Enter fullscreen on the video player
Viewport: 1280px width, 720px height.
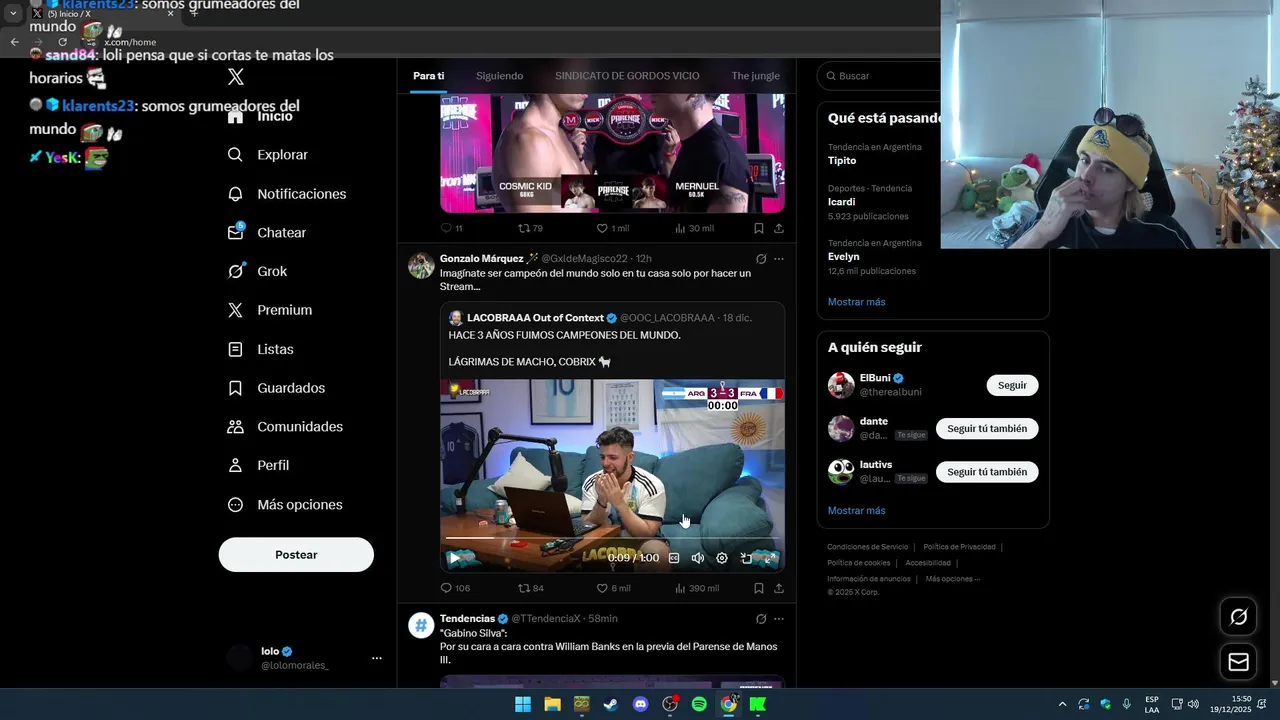pyautogui.click(x=770, y=558)
